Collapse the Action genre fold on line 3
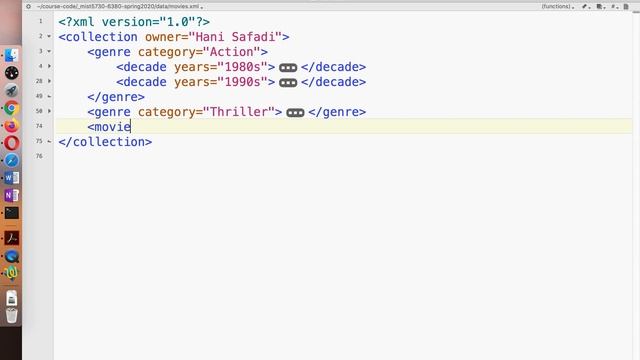Image resolution: width=640 pixels, height=360 pixels. pyautogui.click(x=49, y=51)
